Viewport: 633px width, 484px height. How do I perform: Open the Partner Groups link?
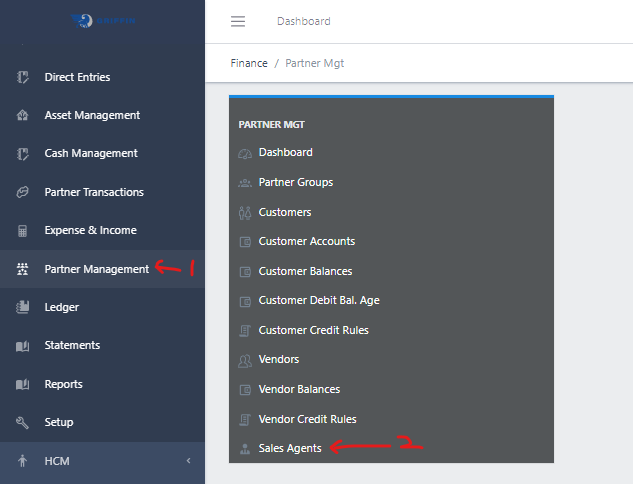(x=296, y=182)
